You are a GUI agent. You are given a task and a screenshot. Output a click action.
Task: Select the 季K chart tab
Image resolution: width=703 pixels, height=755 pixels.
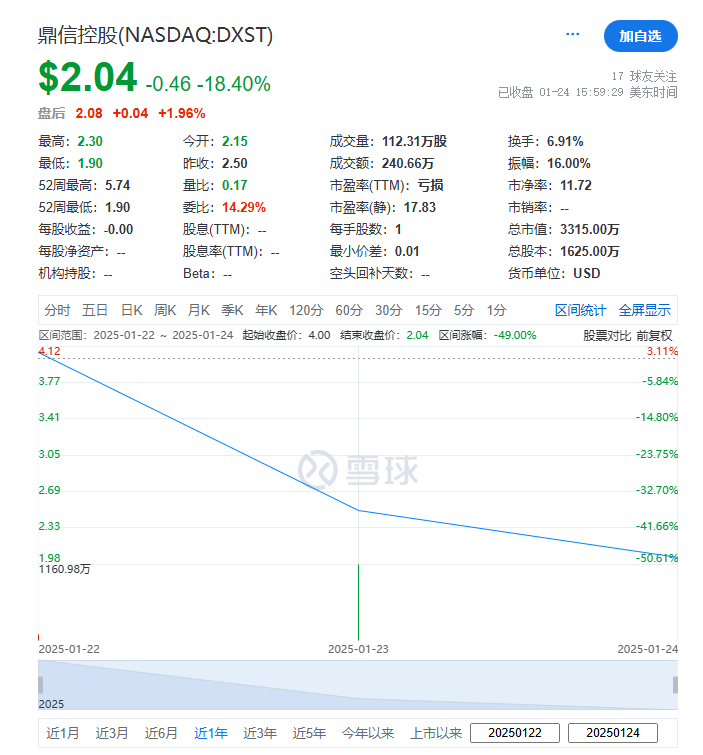point(232,310)
